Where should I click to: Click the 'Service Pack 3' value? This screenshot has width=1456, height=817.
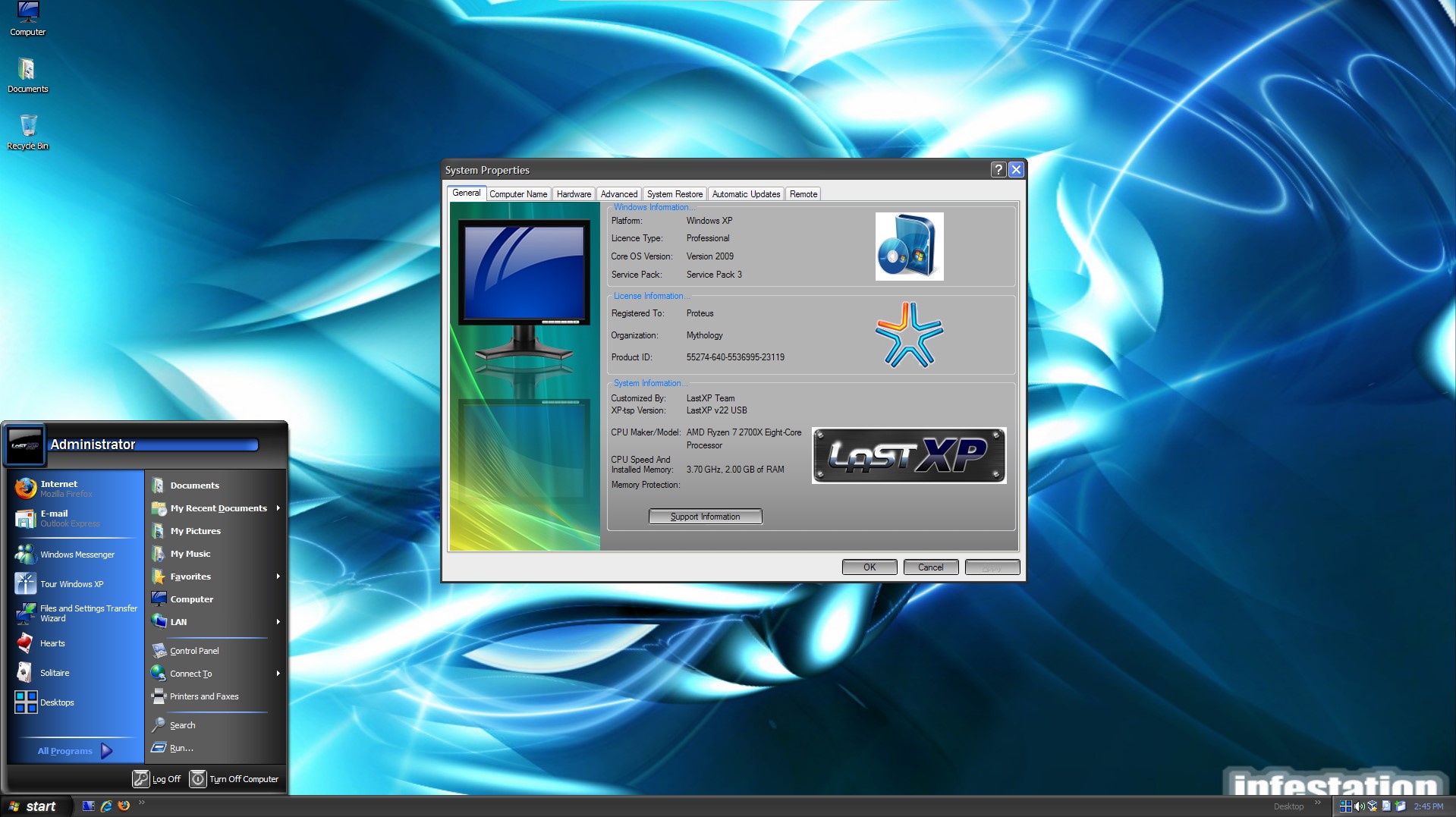coord(714,275)
